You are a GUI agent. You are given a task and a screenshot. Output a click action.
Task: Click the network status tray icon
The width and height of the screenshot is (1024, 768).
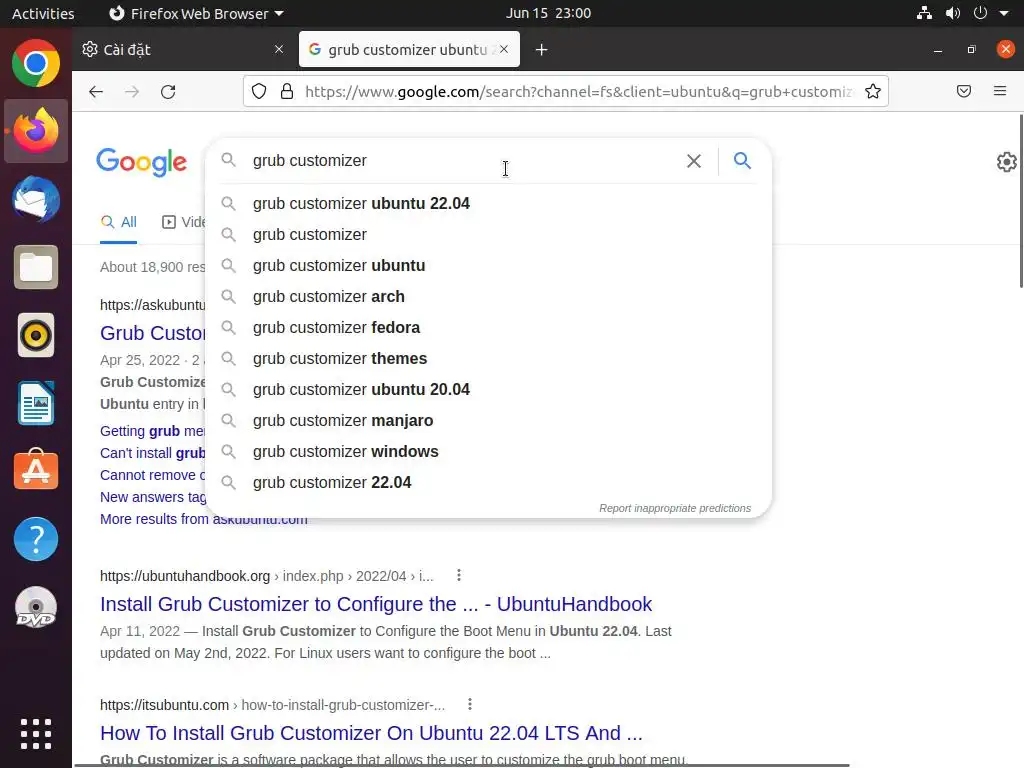tap(924, 13)
